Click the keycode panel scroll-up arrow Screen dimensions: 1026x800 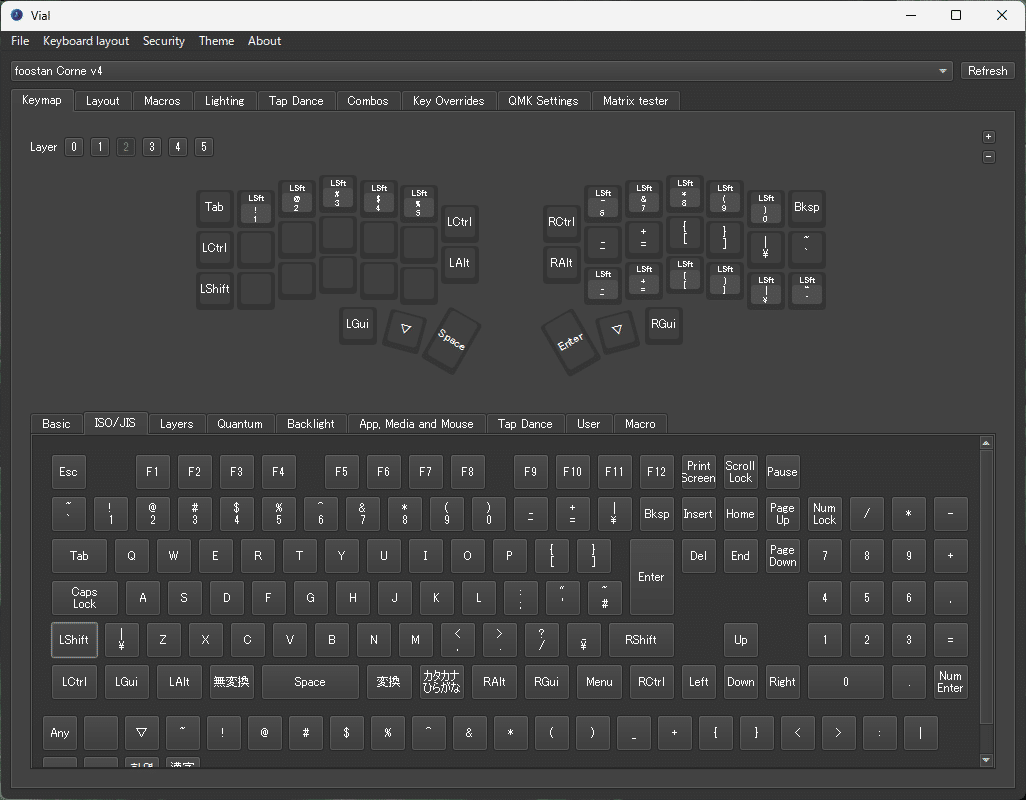click(986, 443)
